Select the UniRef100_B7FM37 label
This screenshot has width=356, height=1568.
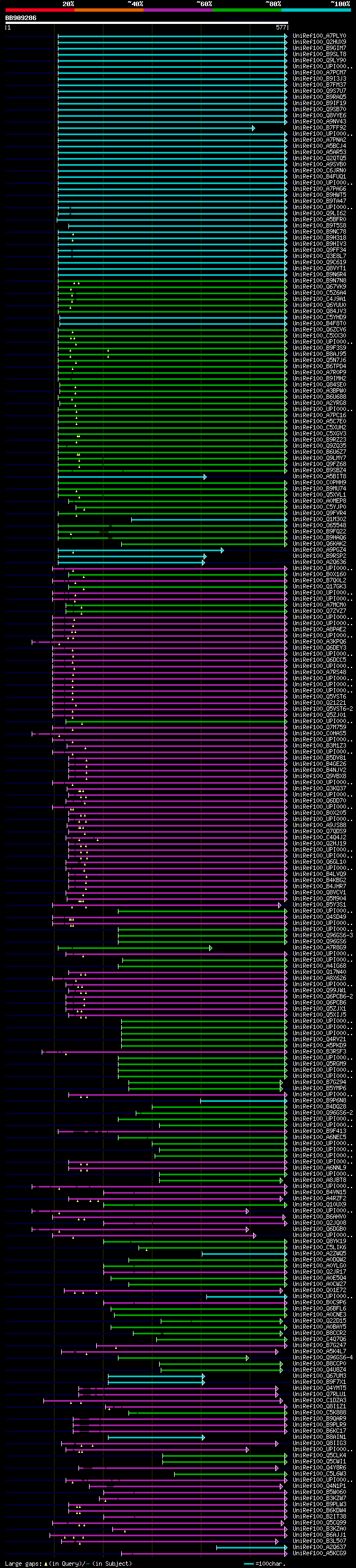click(319, 85)
